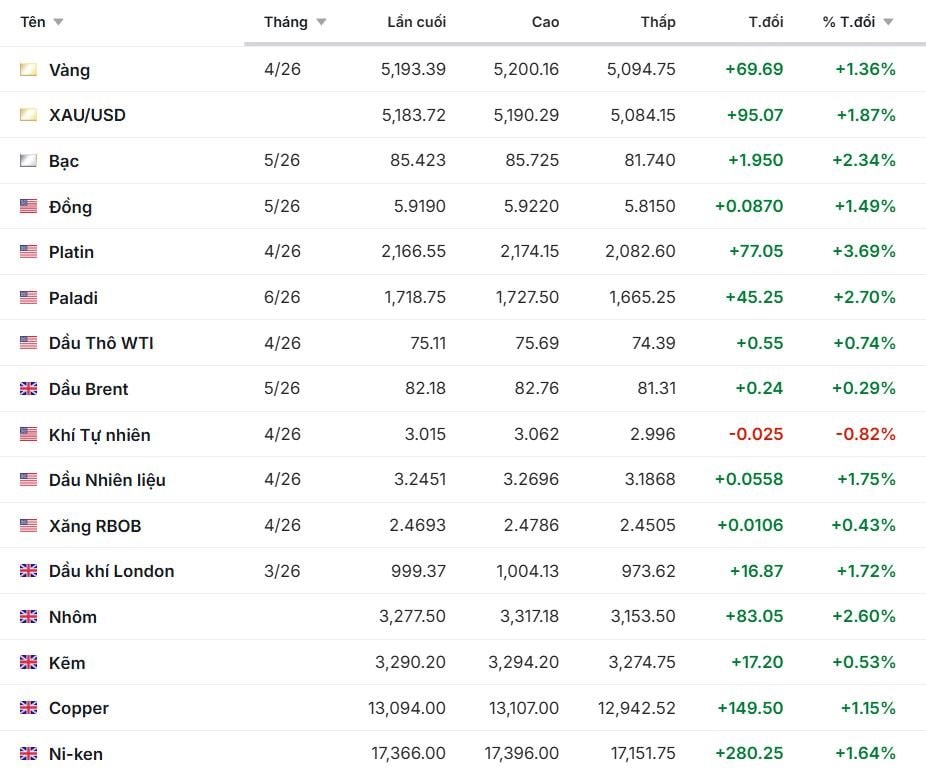Sort table by Tên column arrow
926x773 pixels.
click(x=58, y=22)
